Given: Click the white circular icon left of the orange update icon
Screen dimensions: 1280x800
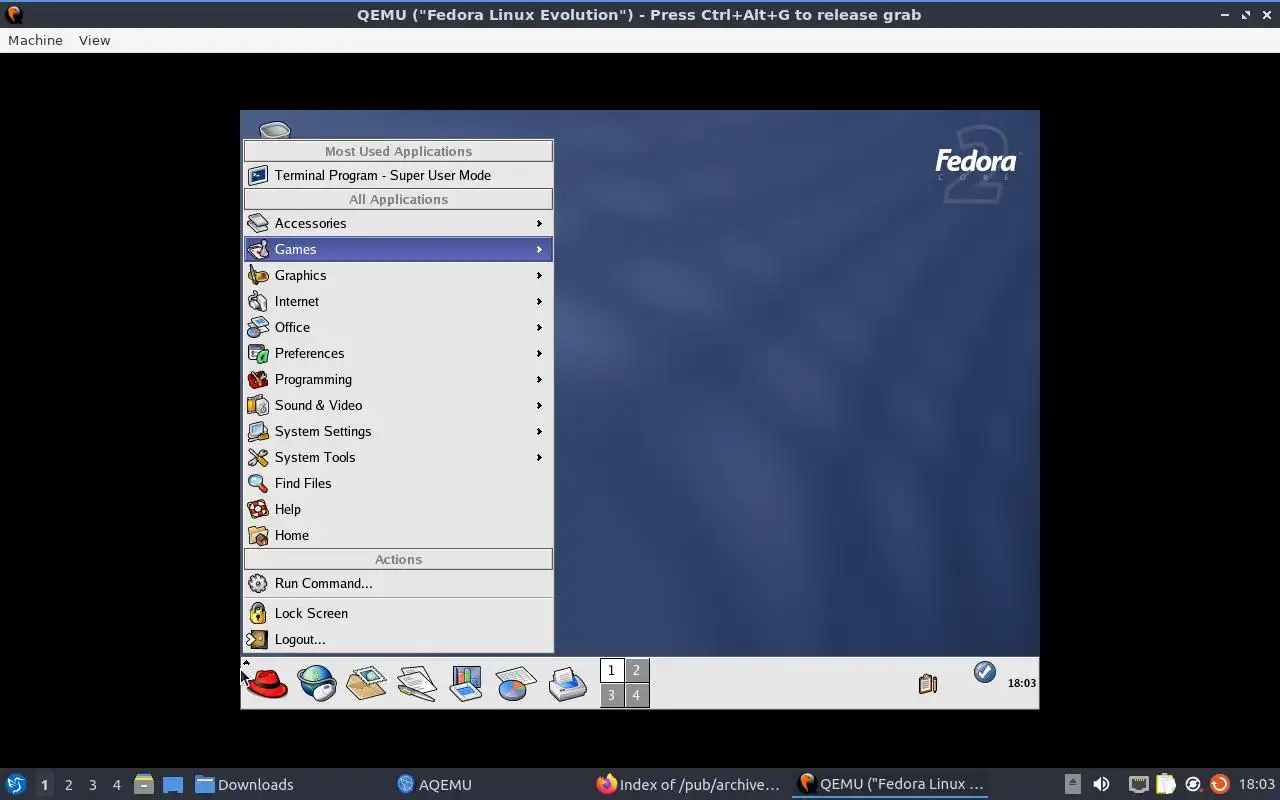Looking at the screenshot, I should (1193, 784).
